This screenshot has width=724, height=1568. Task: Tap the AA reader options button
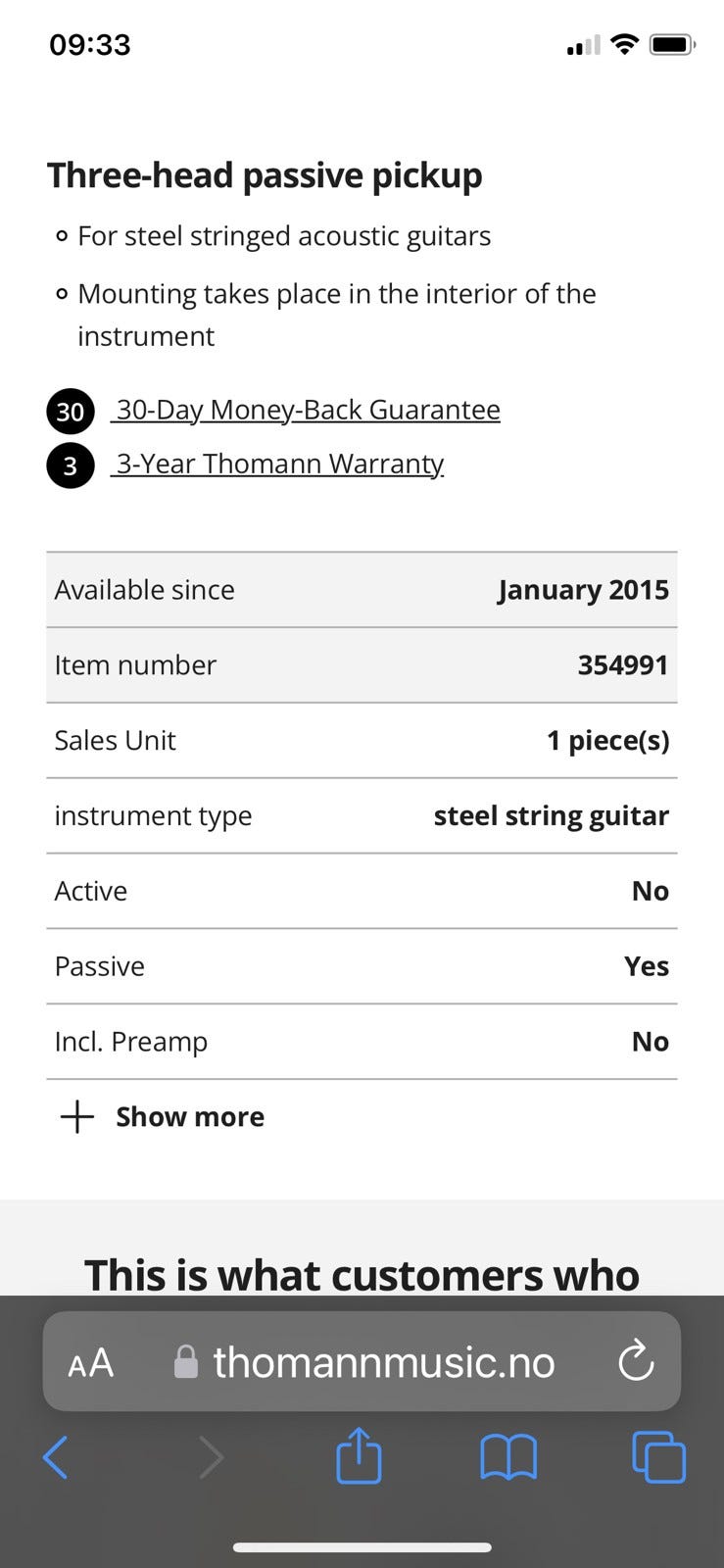pos(91,1362)
